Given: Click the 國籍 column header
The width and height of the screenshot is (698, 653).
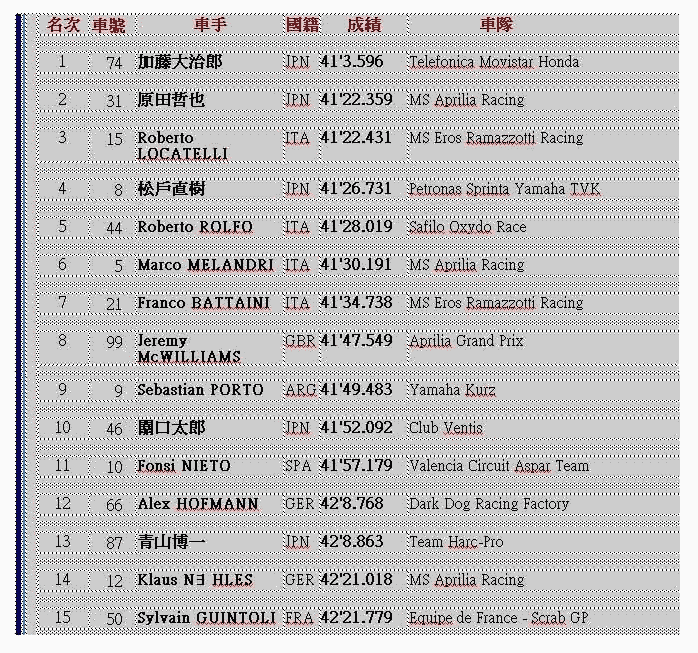Looking at the screenshot, I should pyautogui.click(x=301, y=25).
